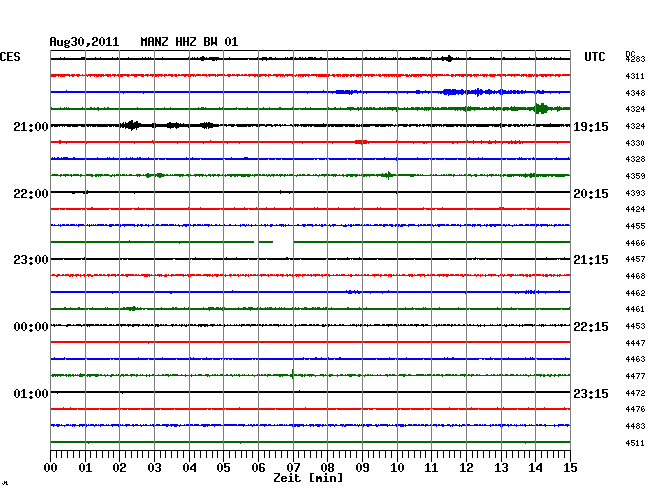Click the 15 tick label on bottom axis
Viewport: 650px width, 494px height.
click(569, 468)
